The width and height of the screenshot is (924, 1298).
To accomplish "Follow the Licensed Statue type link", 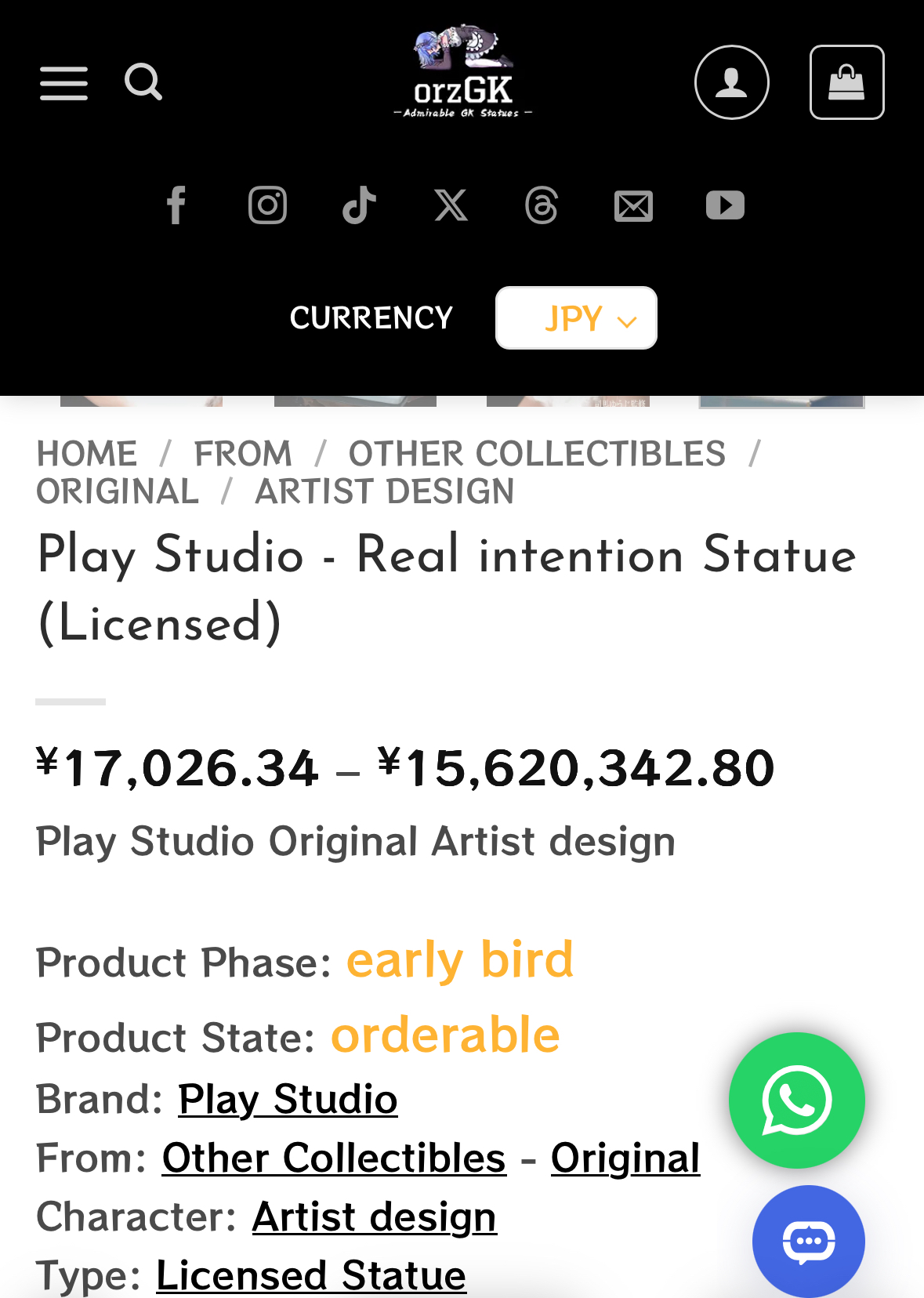I will [x=311, y=1275].
